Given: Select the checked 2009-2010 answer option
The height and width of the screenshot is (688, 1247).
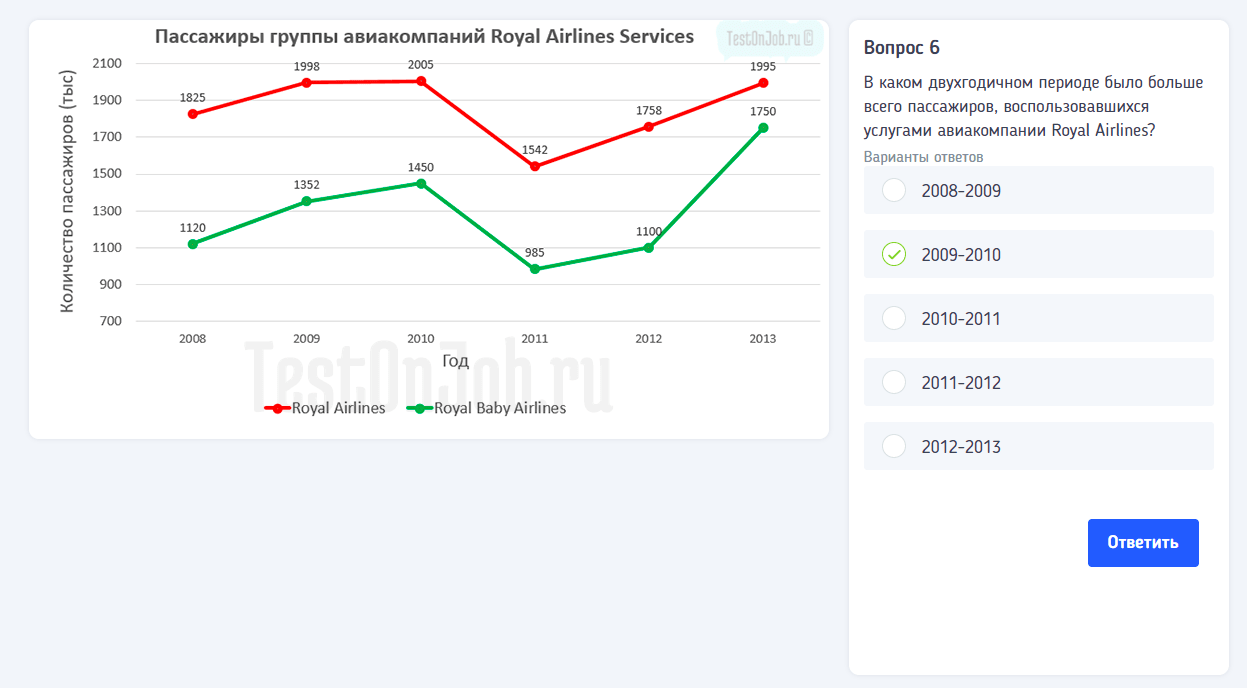Looking at the screenshot, I should click(x=894, y=255).
